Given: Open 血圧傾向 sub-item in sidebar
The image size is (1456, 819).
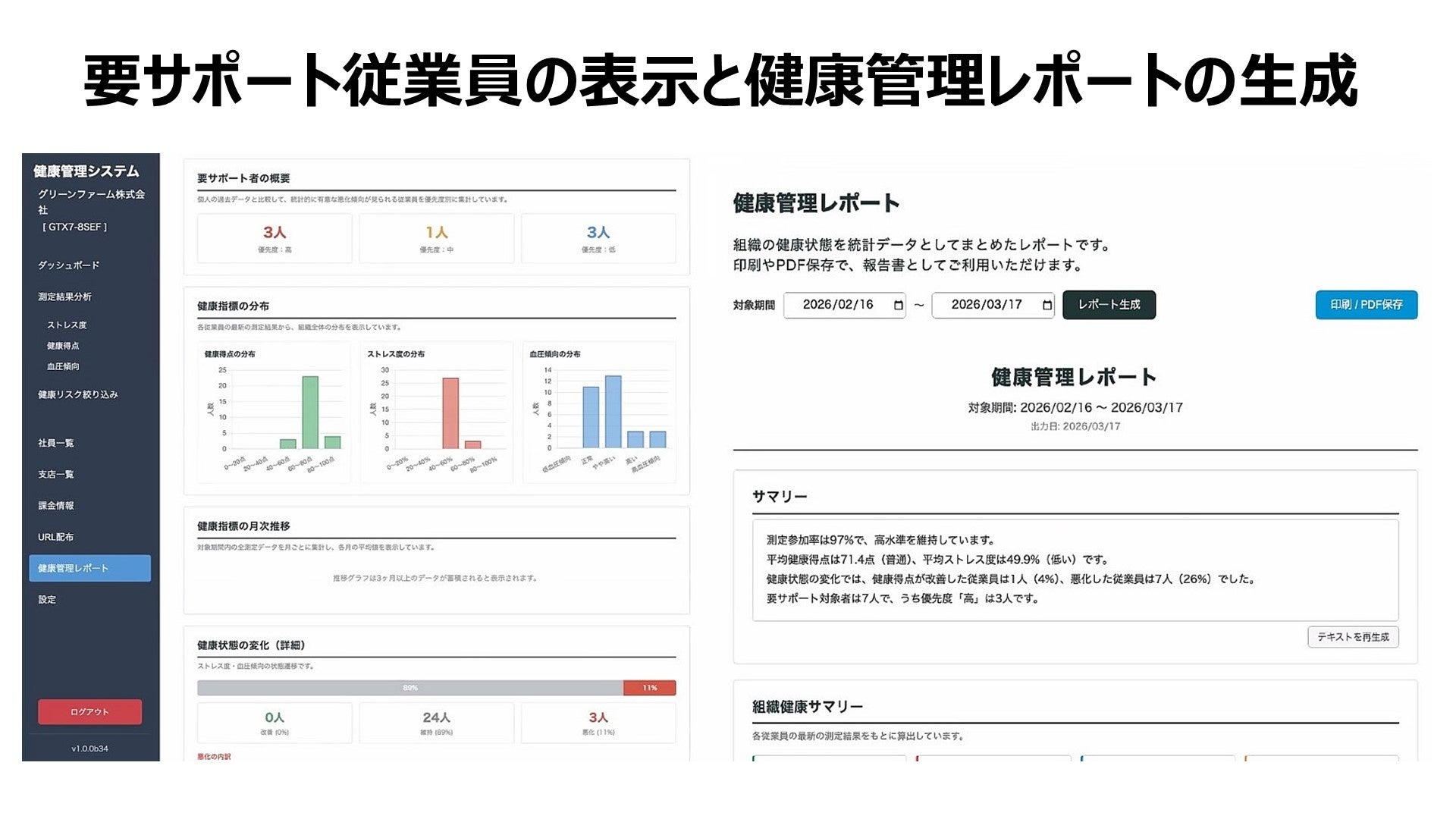Looking at the screenshot, I should pos(63,366).
